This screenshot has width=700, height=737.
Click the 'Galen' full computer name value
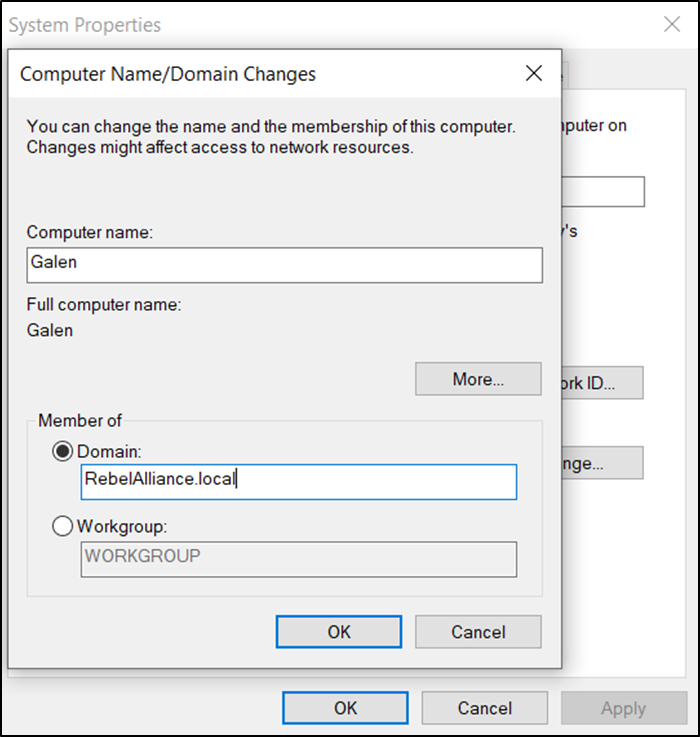pos(50,330)
